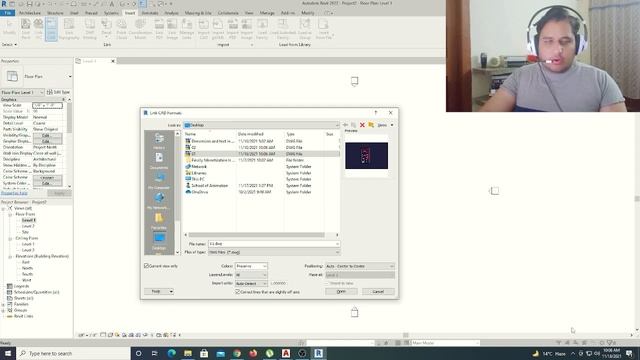Click the Documents shortcut in dialog places bar
640x360 pixels.
pyautogui.click(x=159, y=161)
